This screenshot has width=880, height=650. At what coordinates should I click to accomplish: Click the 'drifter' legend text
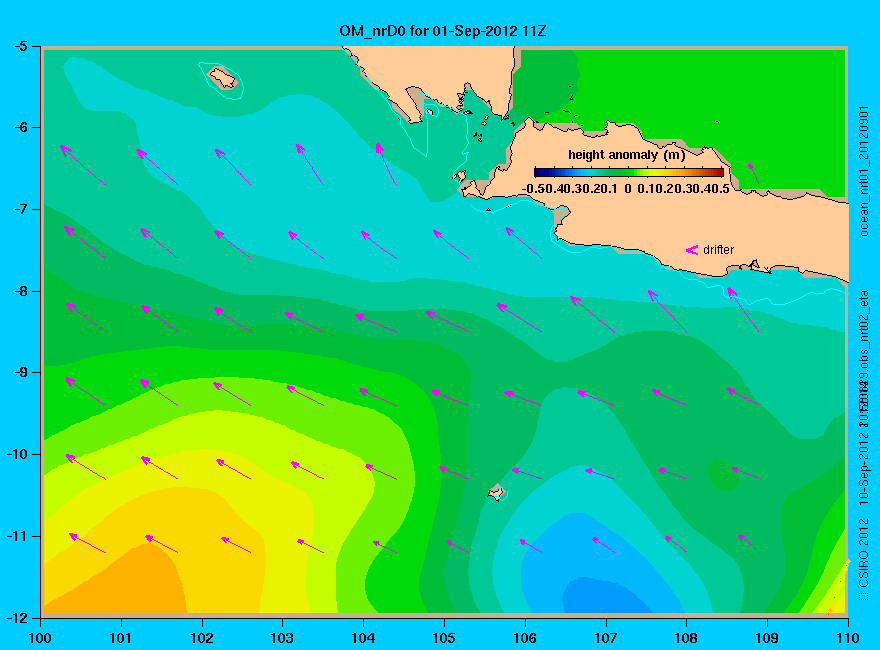coord(718,250)
